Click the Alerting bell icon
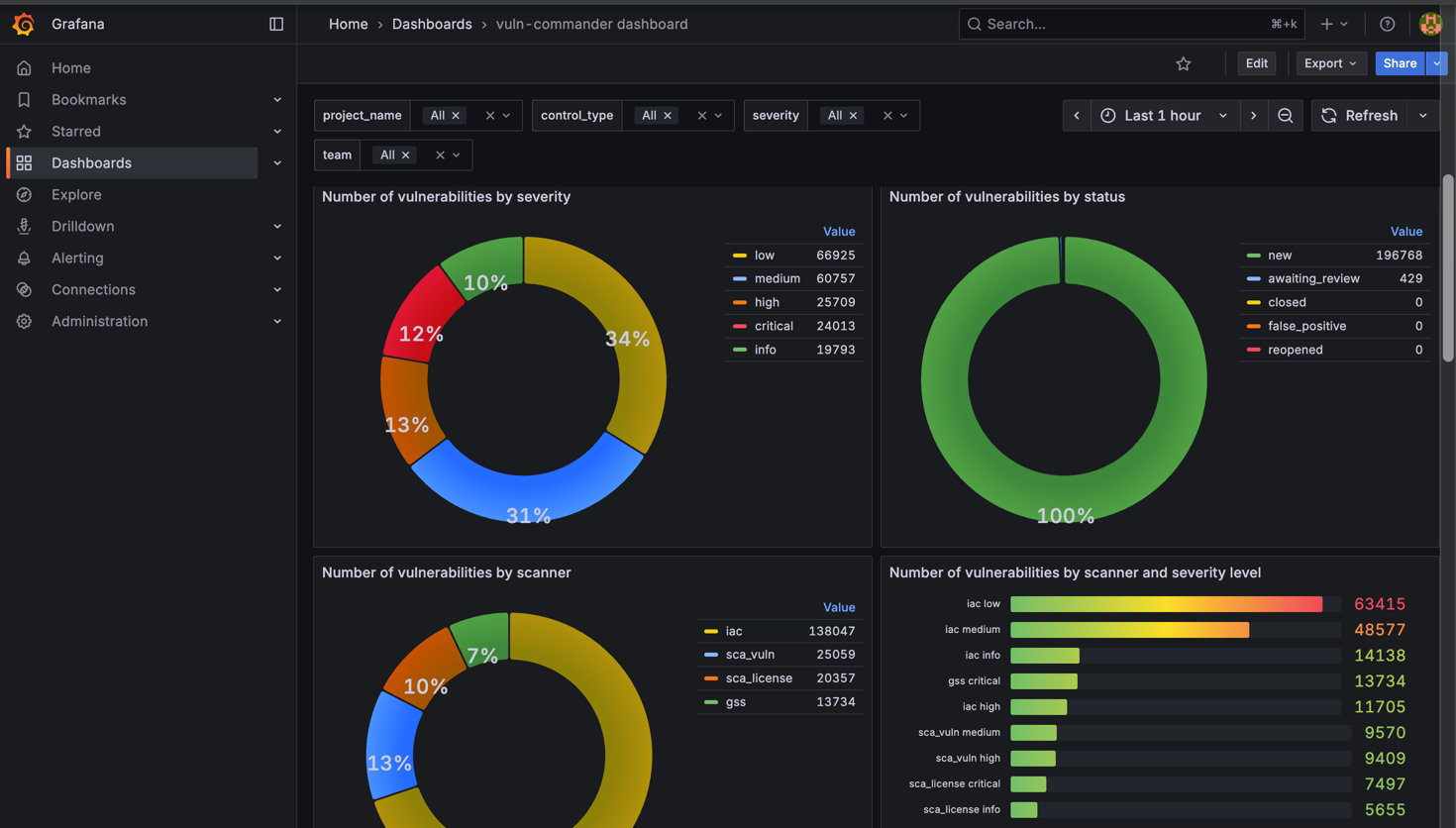 tap(24, 259)
